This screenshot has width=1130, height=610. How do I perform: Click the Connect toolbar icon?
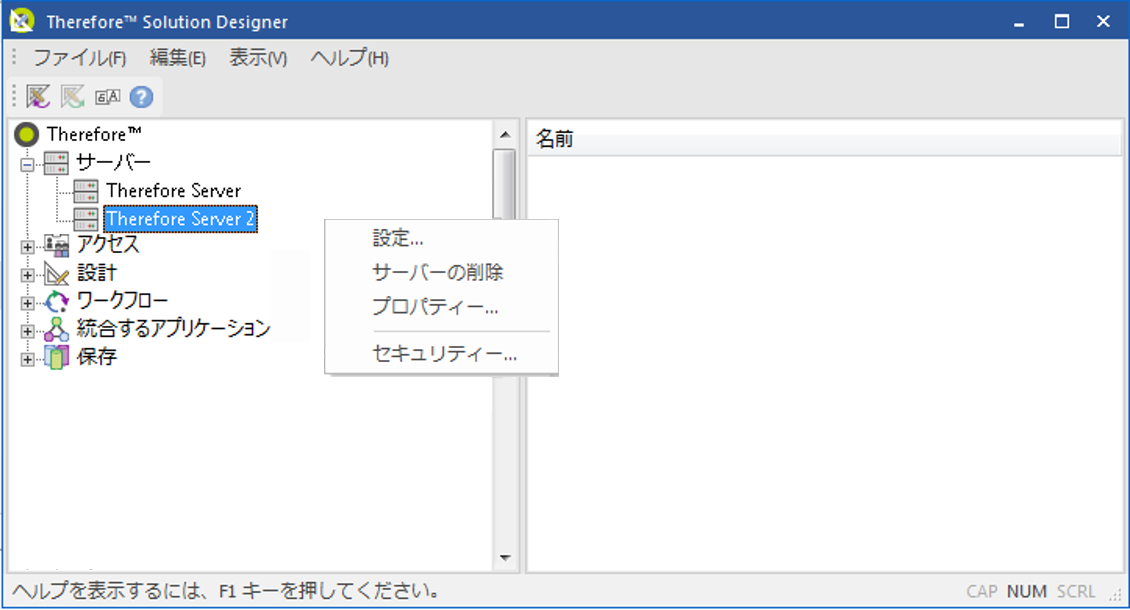click(38, 97)
